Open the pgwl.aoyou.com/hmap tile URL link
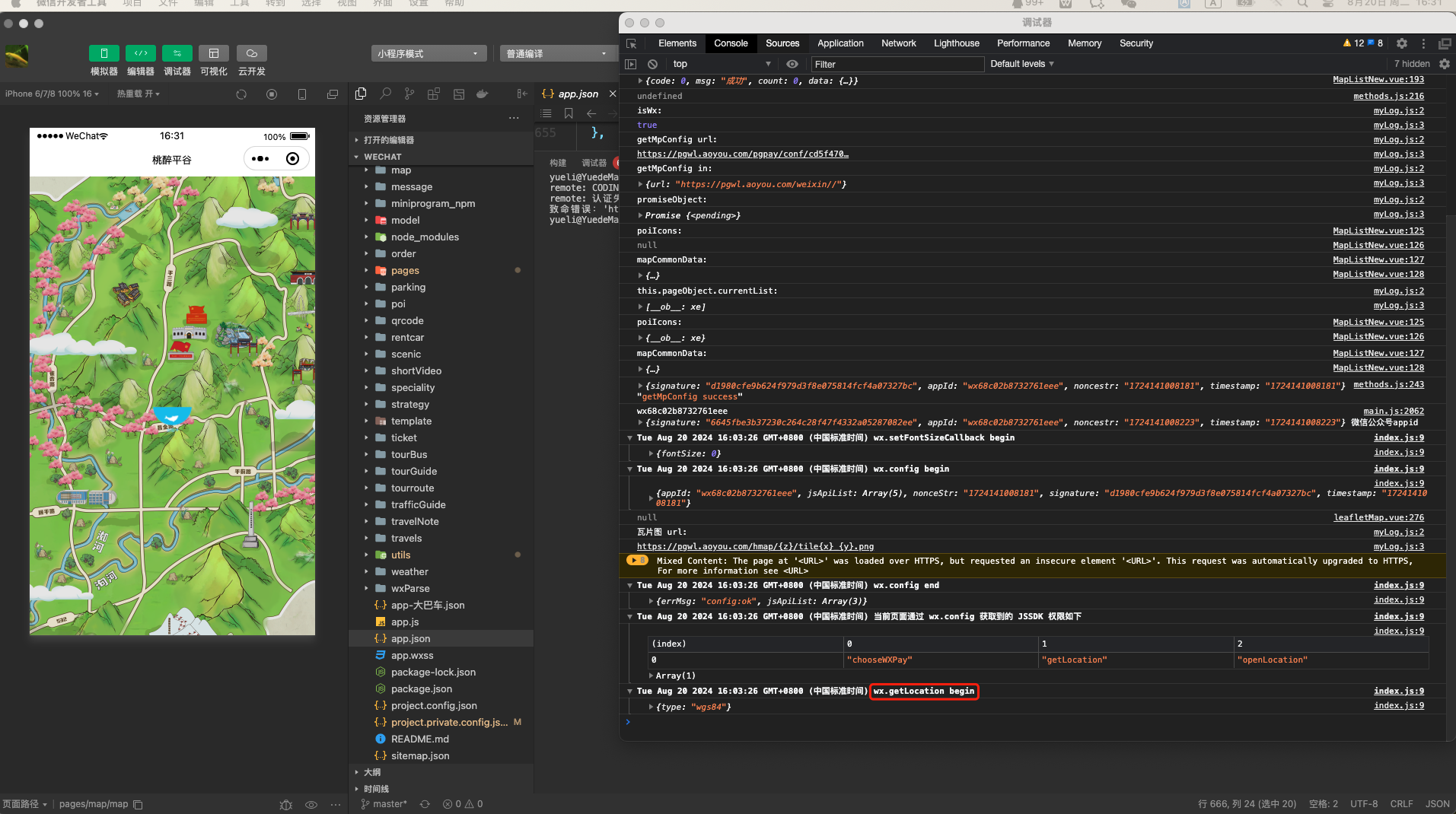 pos(755,546)
